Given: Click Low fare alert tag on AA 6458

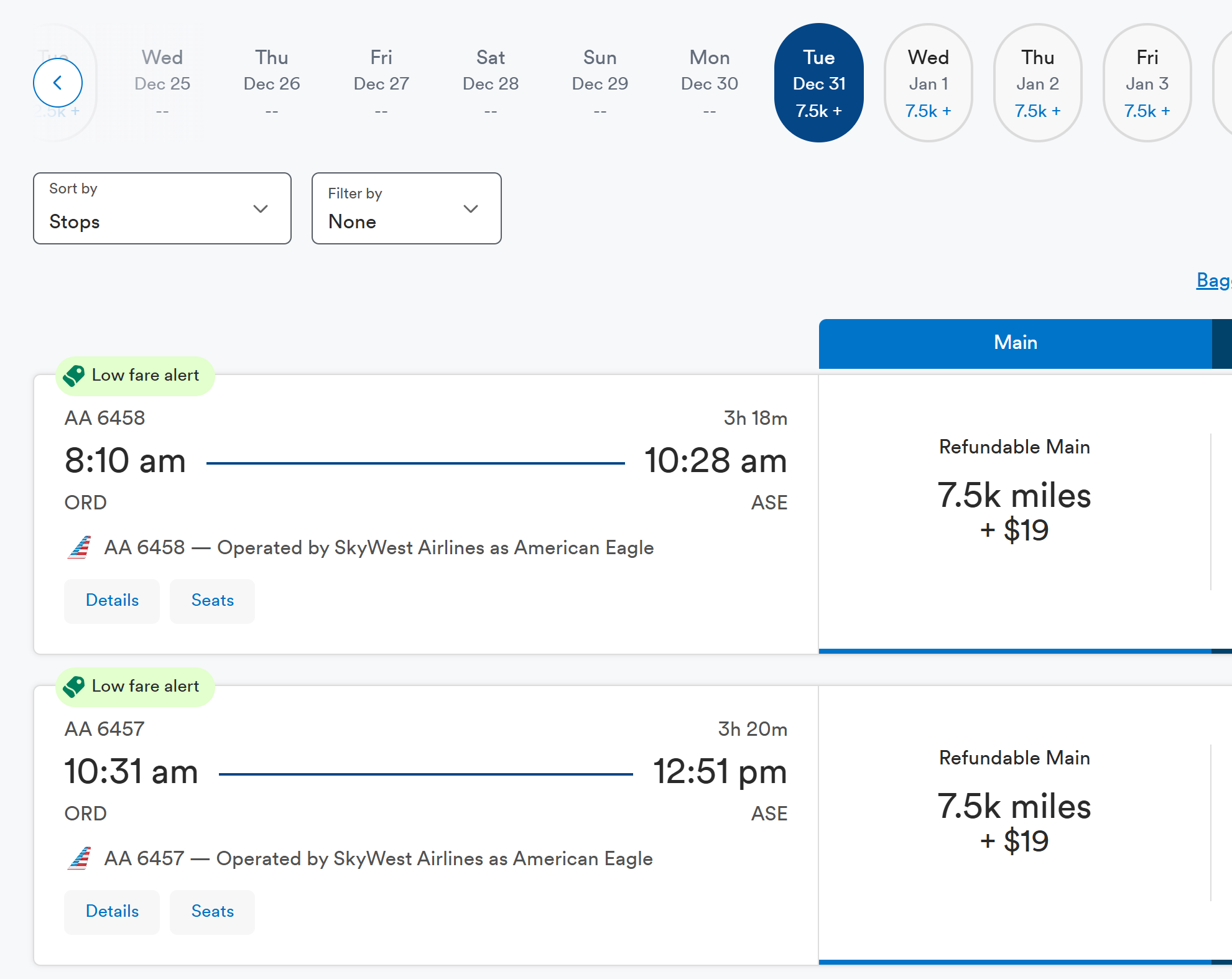Looking at the screenshot, I should pyautogui.click(x=135, y=376).
